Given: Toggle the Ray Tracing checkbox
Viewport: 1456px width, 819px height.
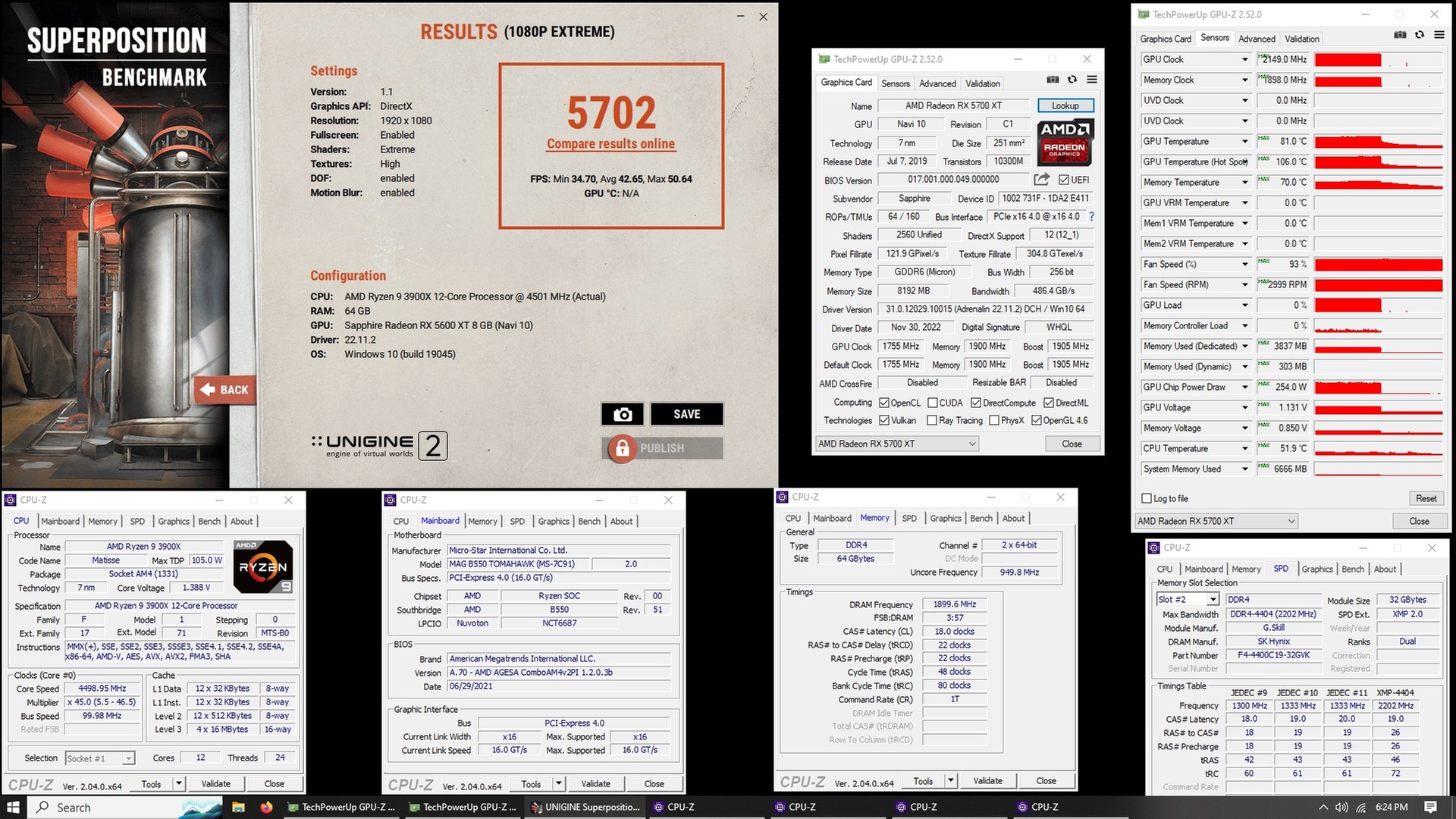Looking at the screenshot, I should pyautogui.click(x=932, y=420).
